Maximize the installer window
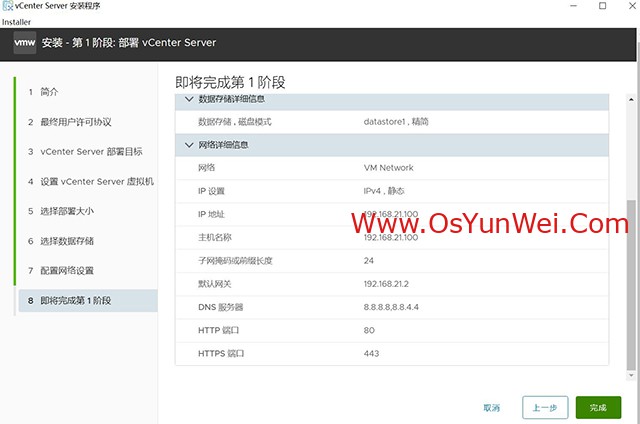Viewport: 640px width, 424px height. pos(602,6)
